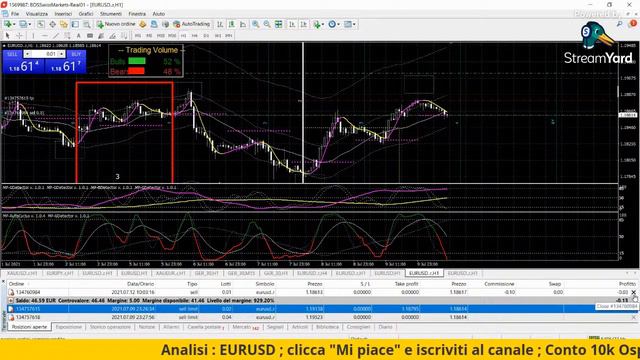The width and height of the screenshot is (640, 360).
Task: Select the H1 timeframe
Action: [x=183, y=36]
